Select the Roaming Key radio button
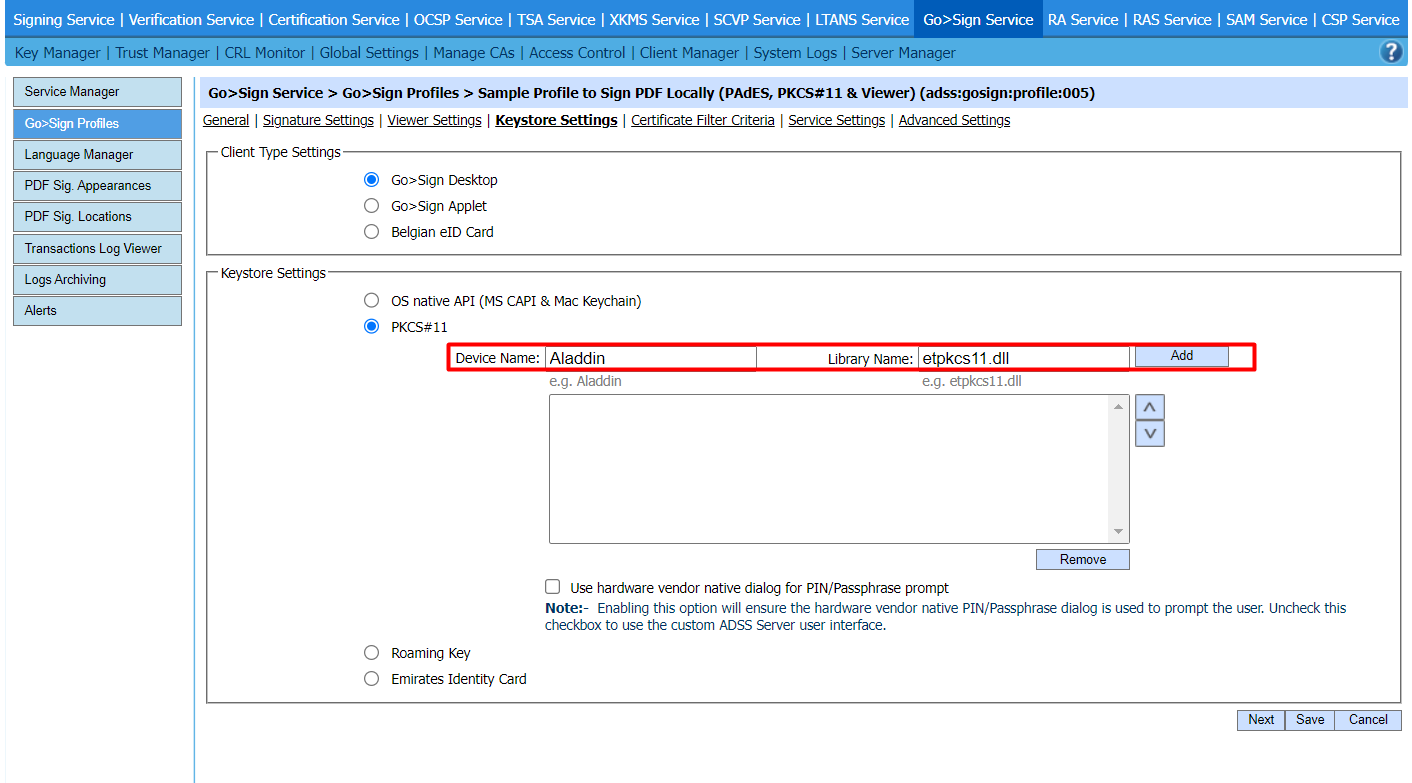 (372, 653)
